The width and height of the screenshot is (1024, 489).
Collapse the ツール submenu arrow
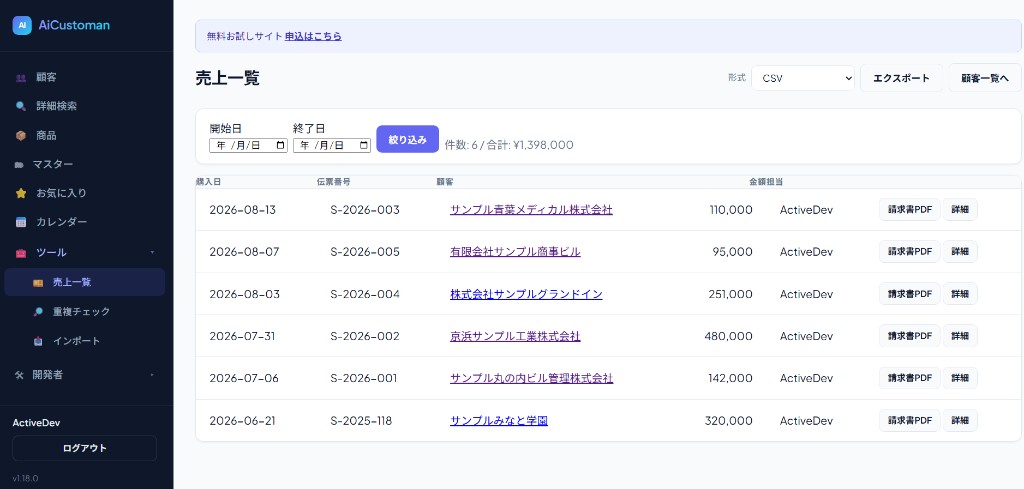(x=152, y=252)
